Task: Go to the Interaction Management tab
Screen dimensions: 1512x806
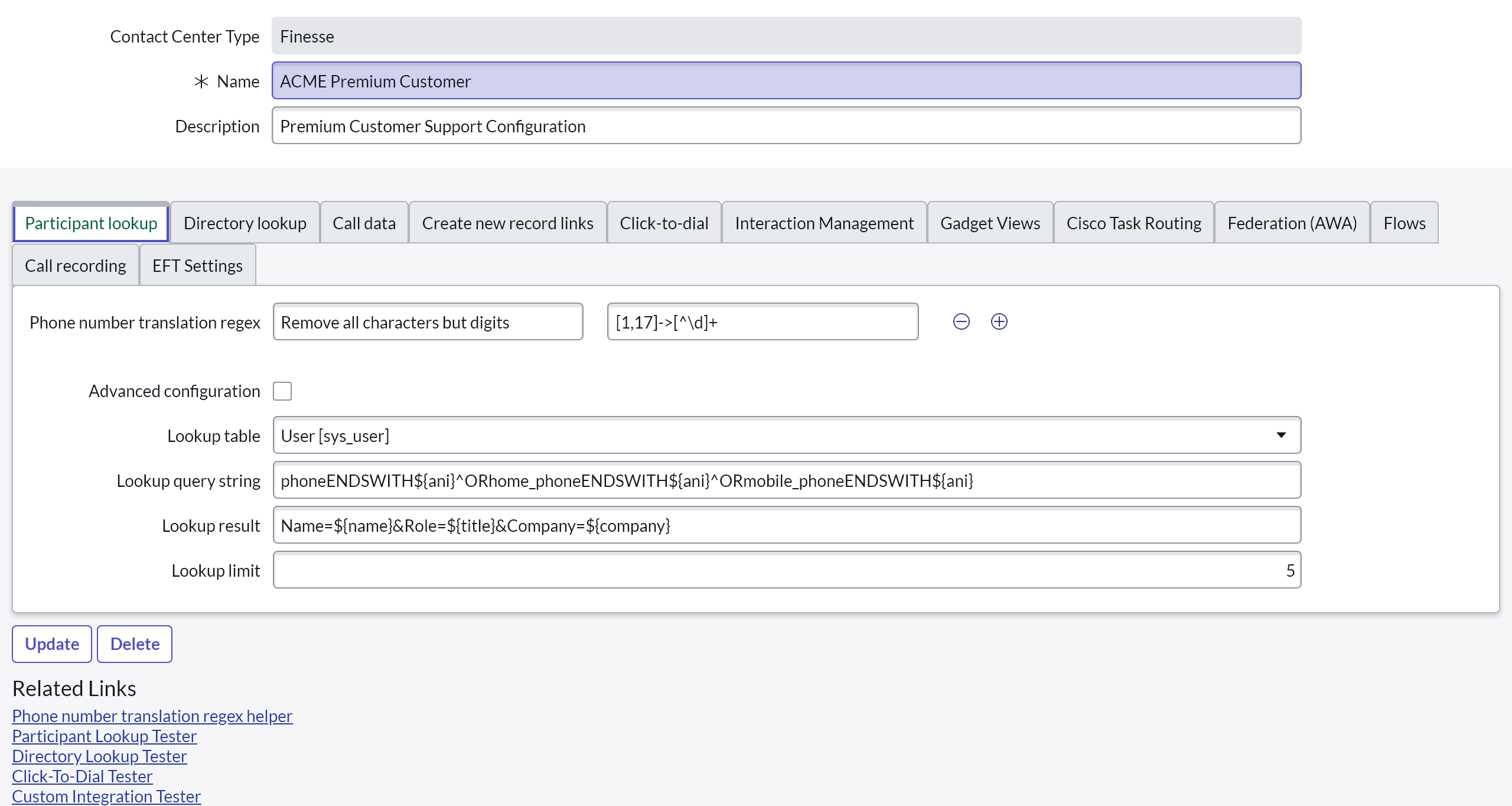Action: click(x=824, y=223)
